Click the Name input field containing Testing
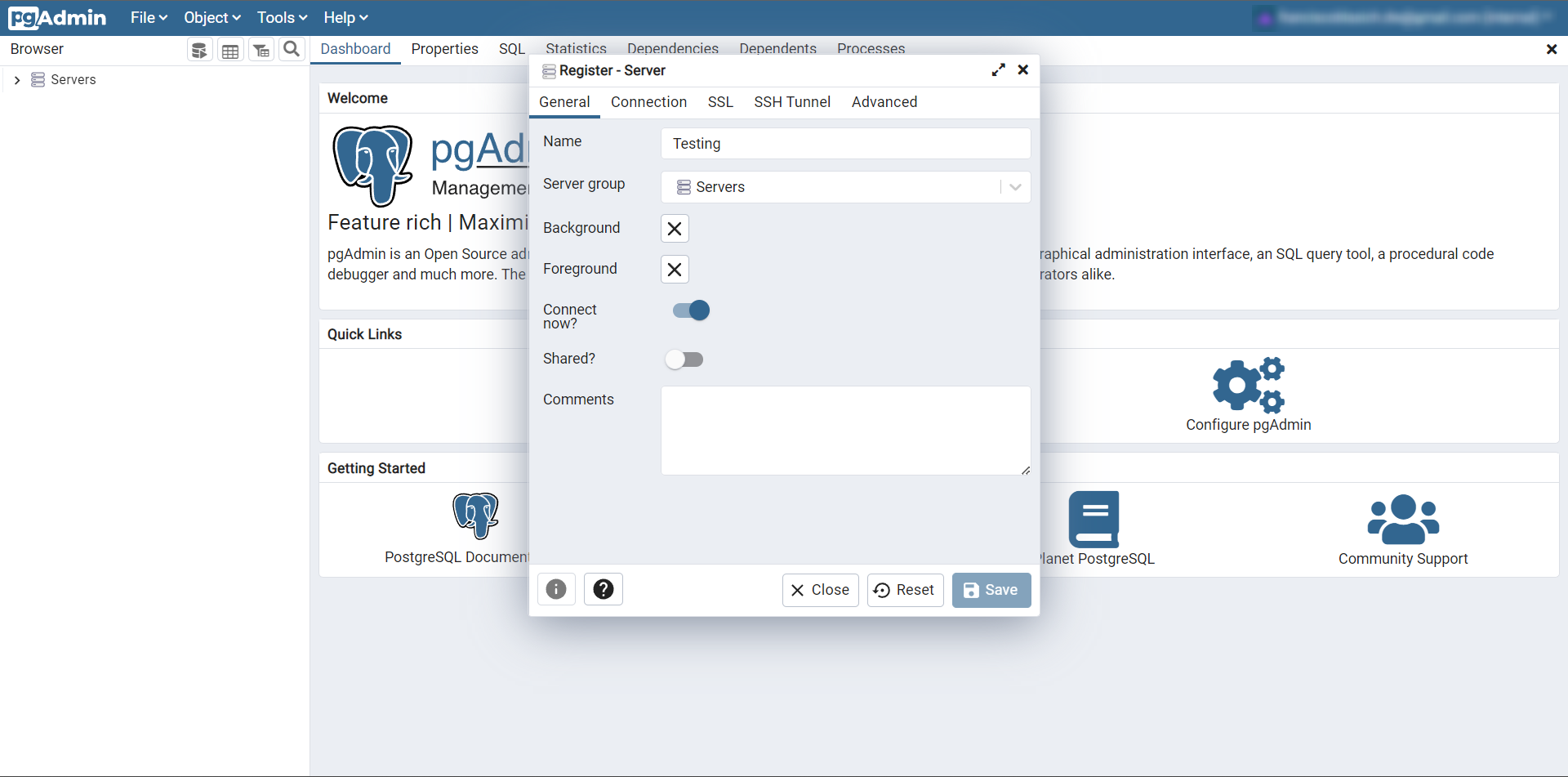 (x=845, y=144)
